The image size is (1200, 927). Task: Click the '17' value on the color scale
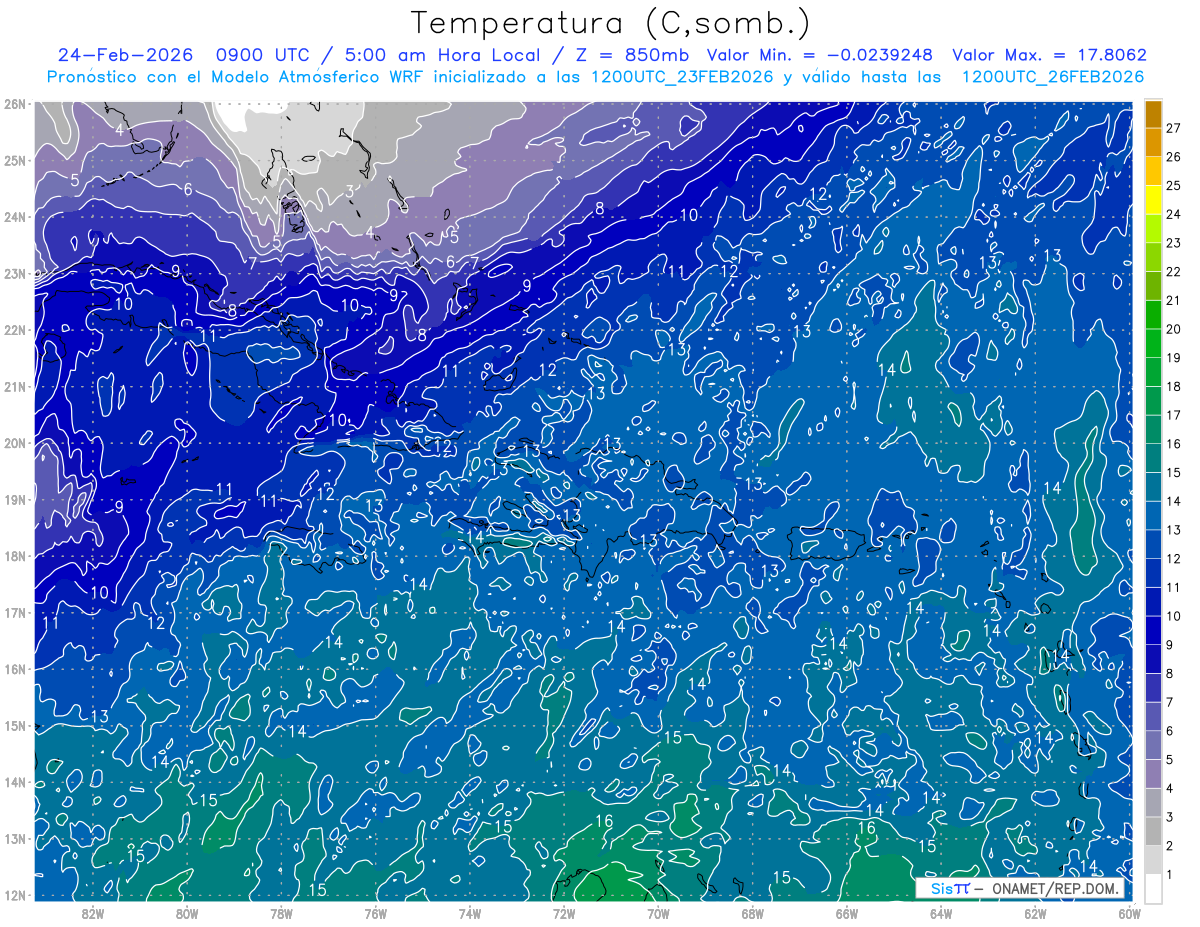click(1174, 416)
